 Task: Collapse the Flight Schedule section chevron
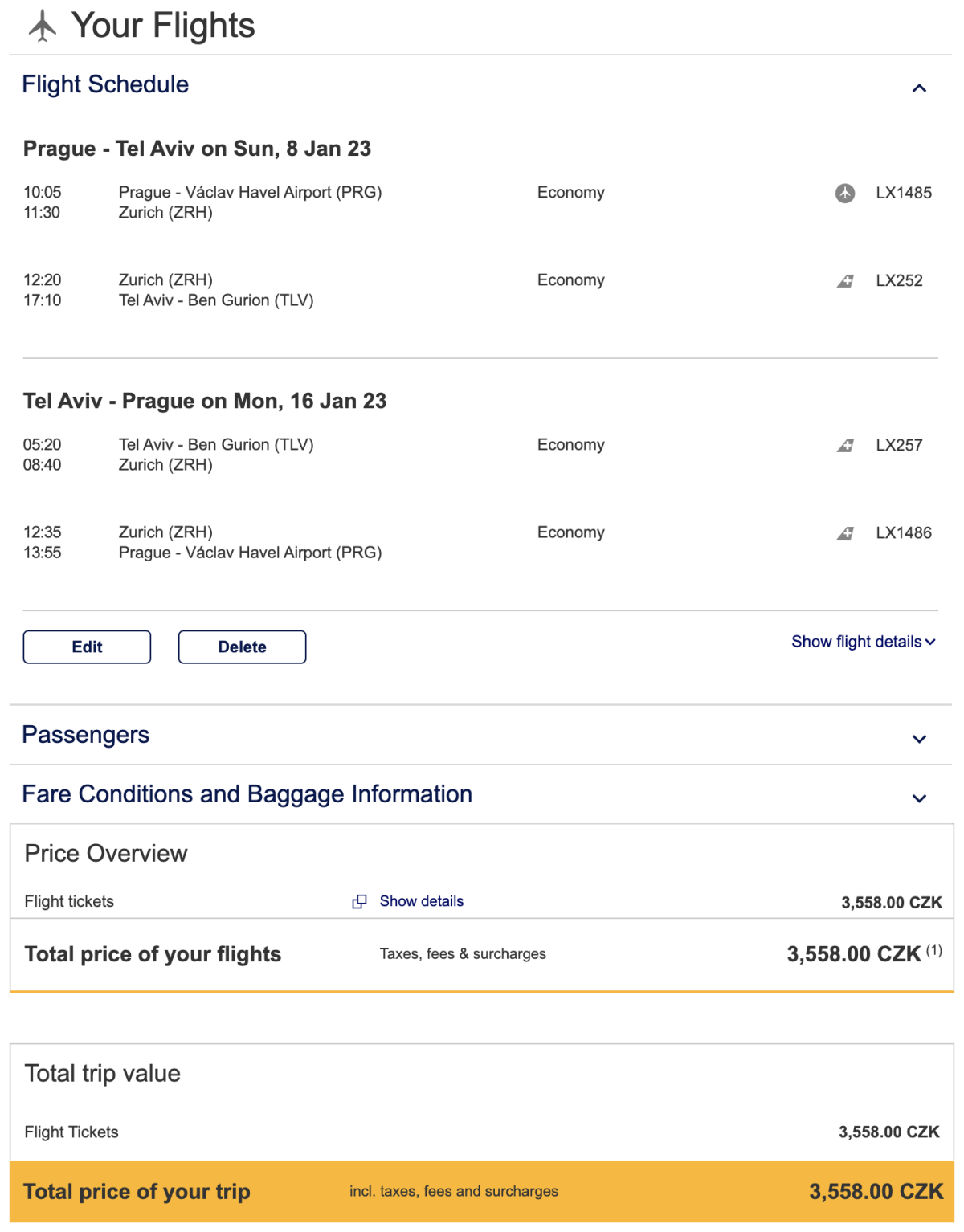coord(920,88)
